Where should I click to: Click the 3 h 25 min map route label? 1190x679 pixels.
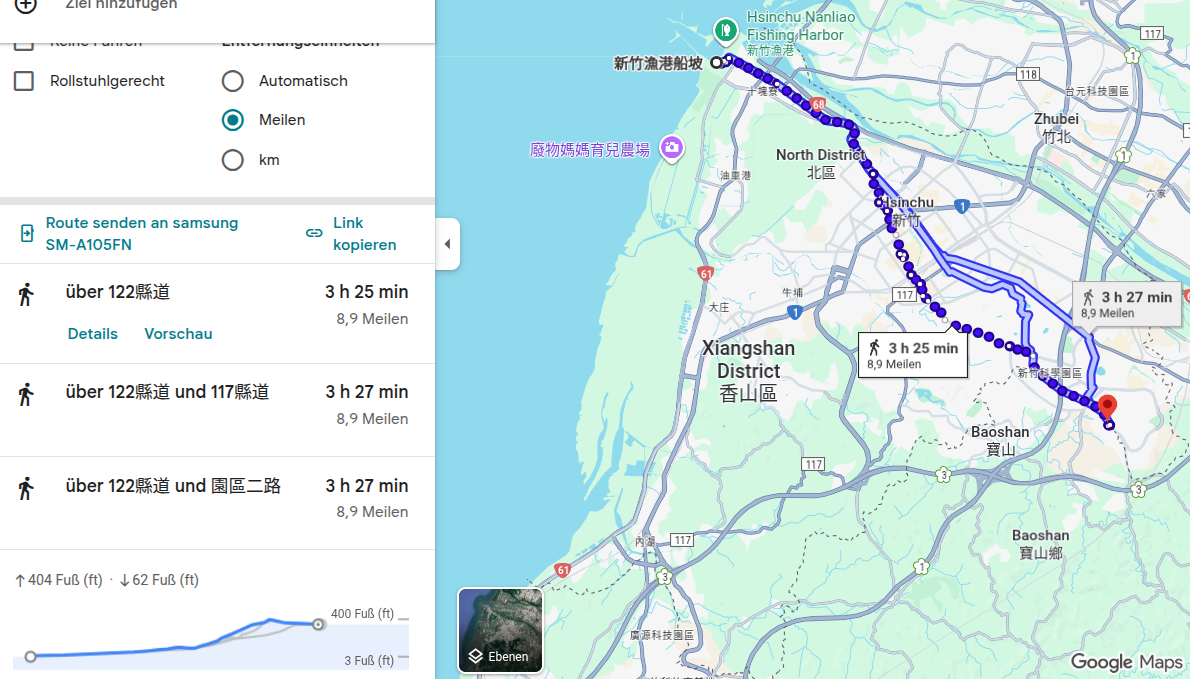[913, 354]
